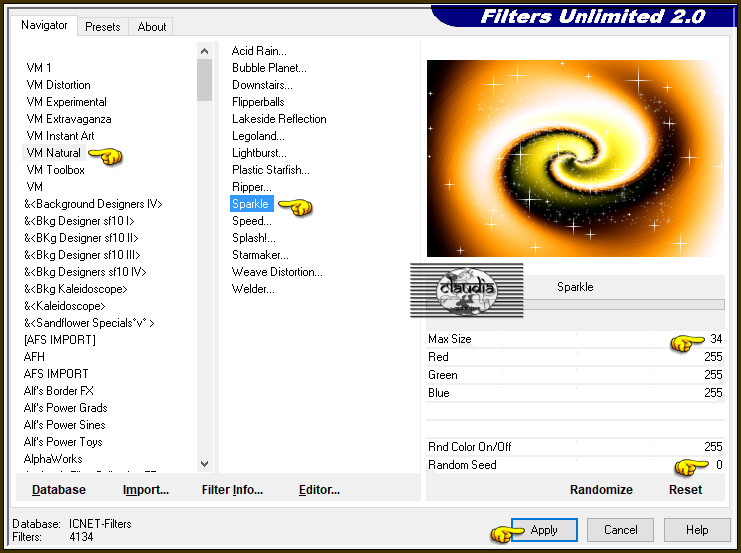Image resolution: width=741 pixels, height=553 pixels.
Task: Select &<Bkg Designers sf10 IV> category
Action: [85, 272]
